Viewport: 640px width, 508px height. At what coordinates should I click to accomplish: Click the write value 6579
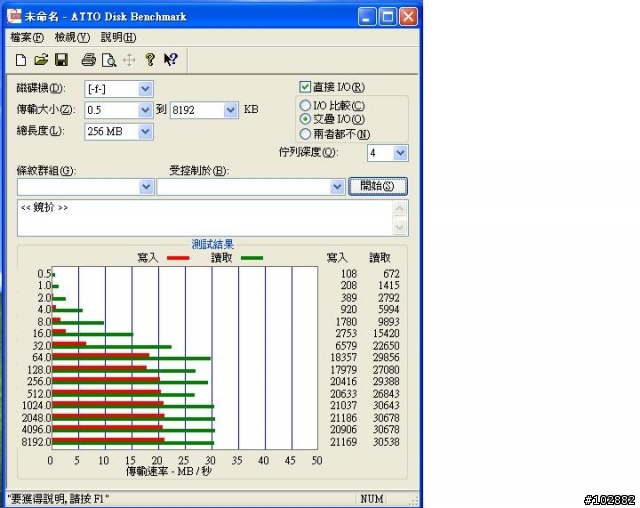click(346, 346)
